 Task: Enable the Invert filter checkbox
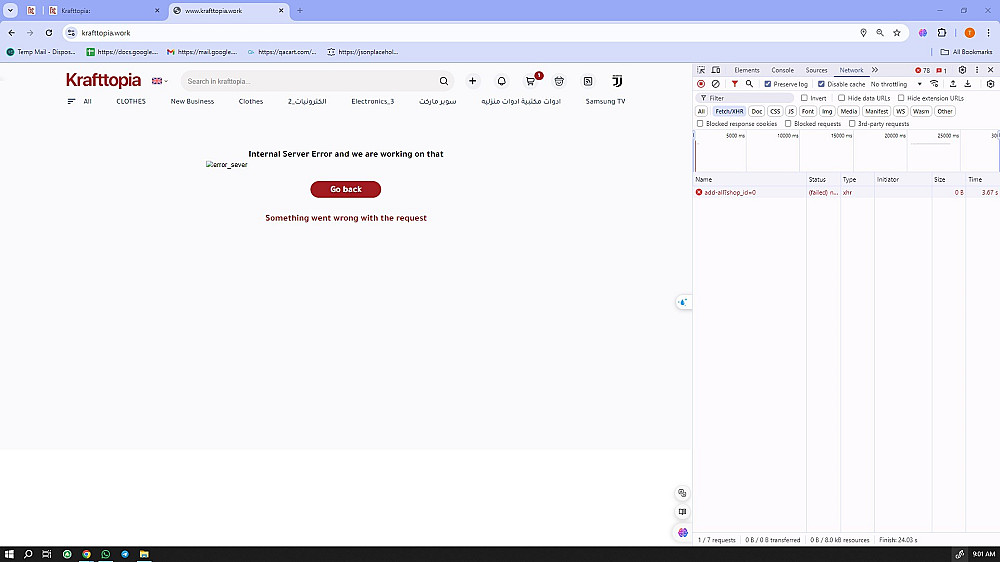(x=804, y=98)
